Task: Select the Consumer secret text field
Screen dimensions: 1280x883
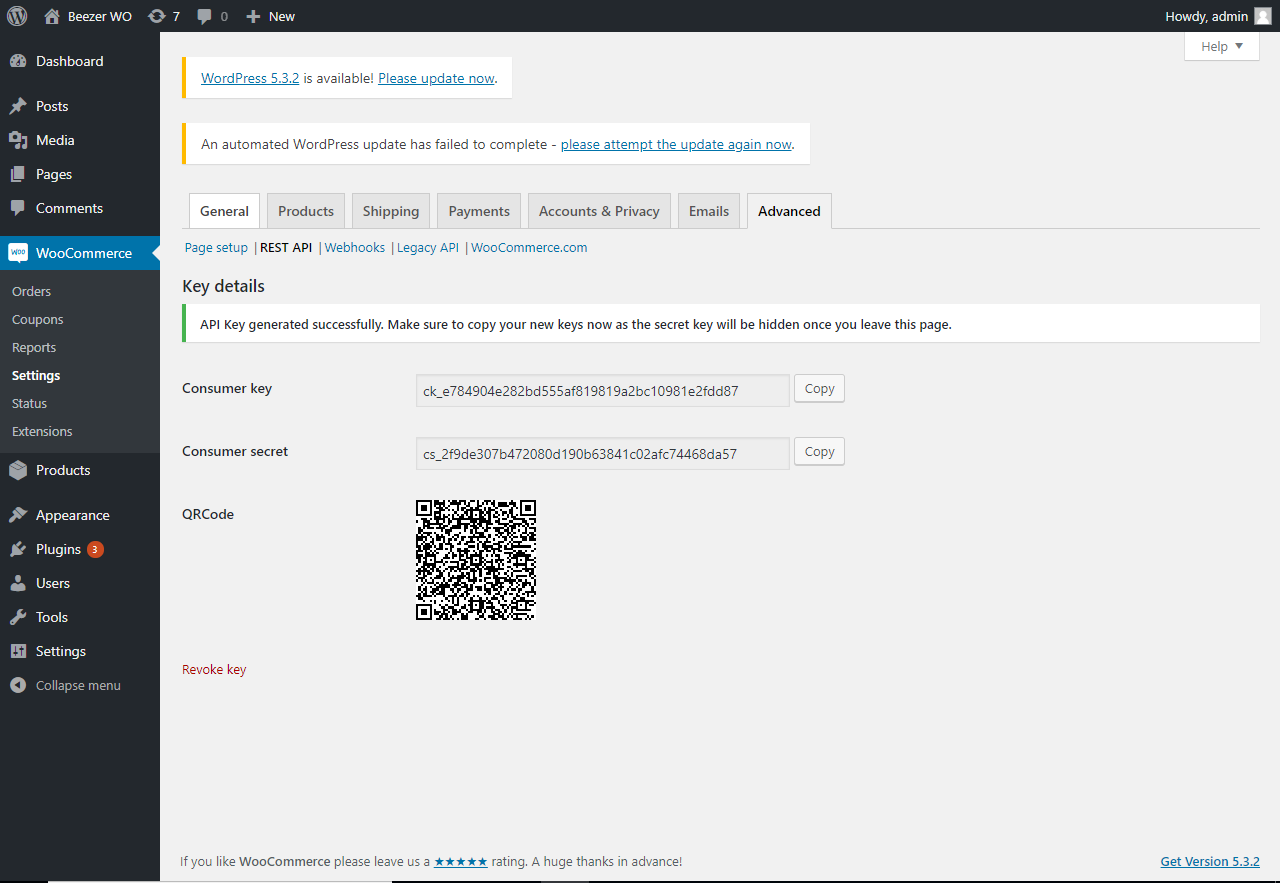Action: [602, 453]
